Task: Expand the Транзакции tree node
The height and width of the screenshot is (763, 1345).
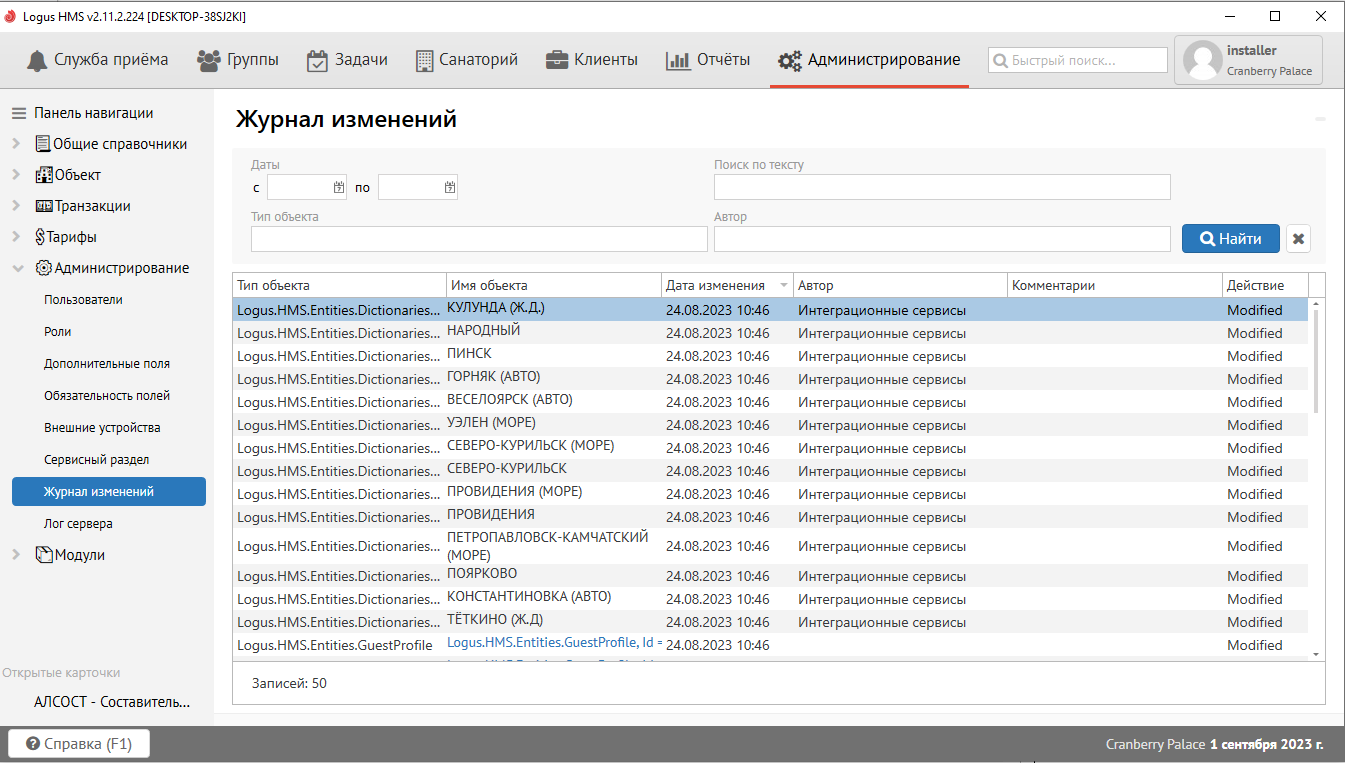Action: (x=16, y=206)
